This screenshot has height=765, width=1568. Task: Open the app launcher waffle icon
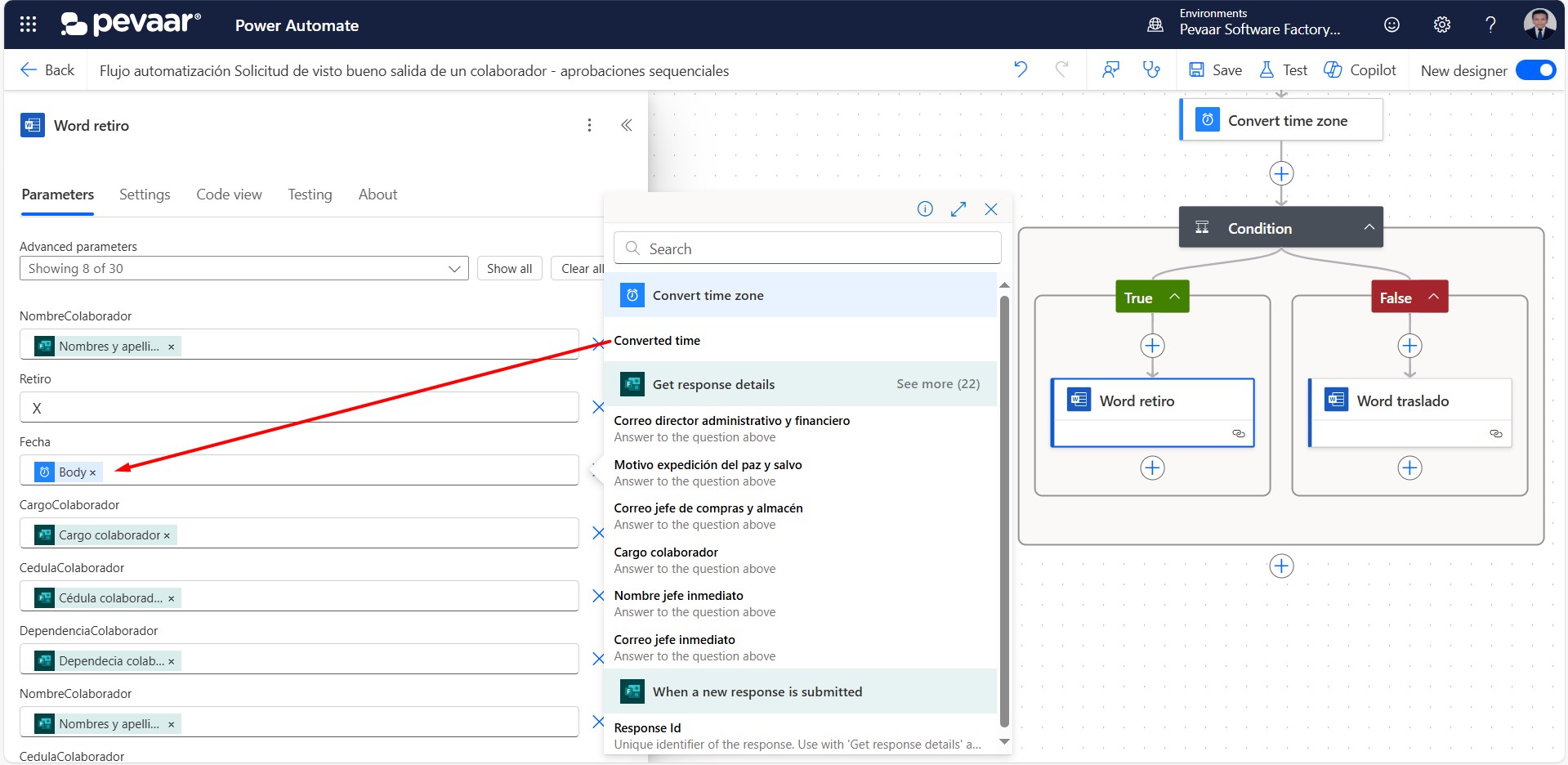pyautogui.click(x=28, y=25)
